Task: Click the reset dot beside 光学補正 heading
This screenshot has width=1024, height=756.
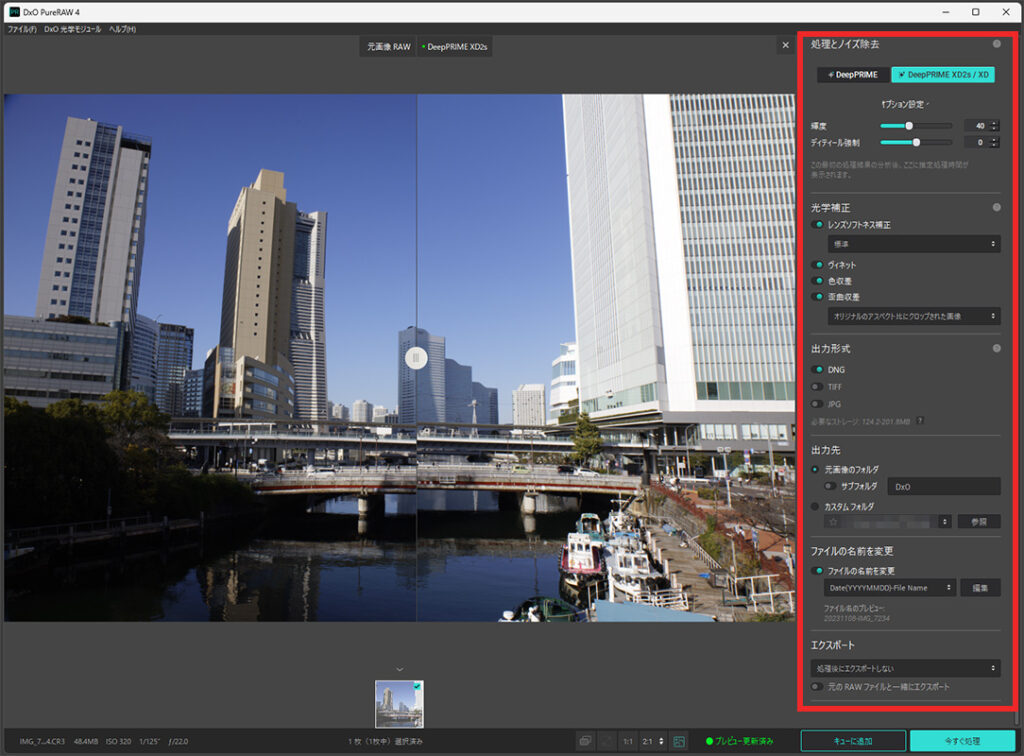Action: pos(996,207)
